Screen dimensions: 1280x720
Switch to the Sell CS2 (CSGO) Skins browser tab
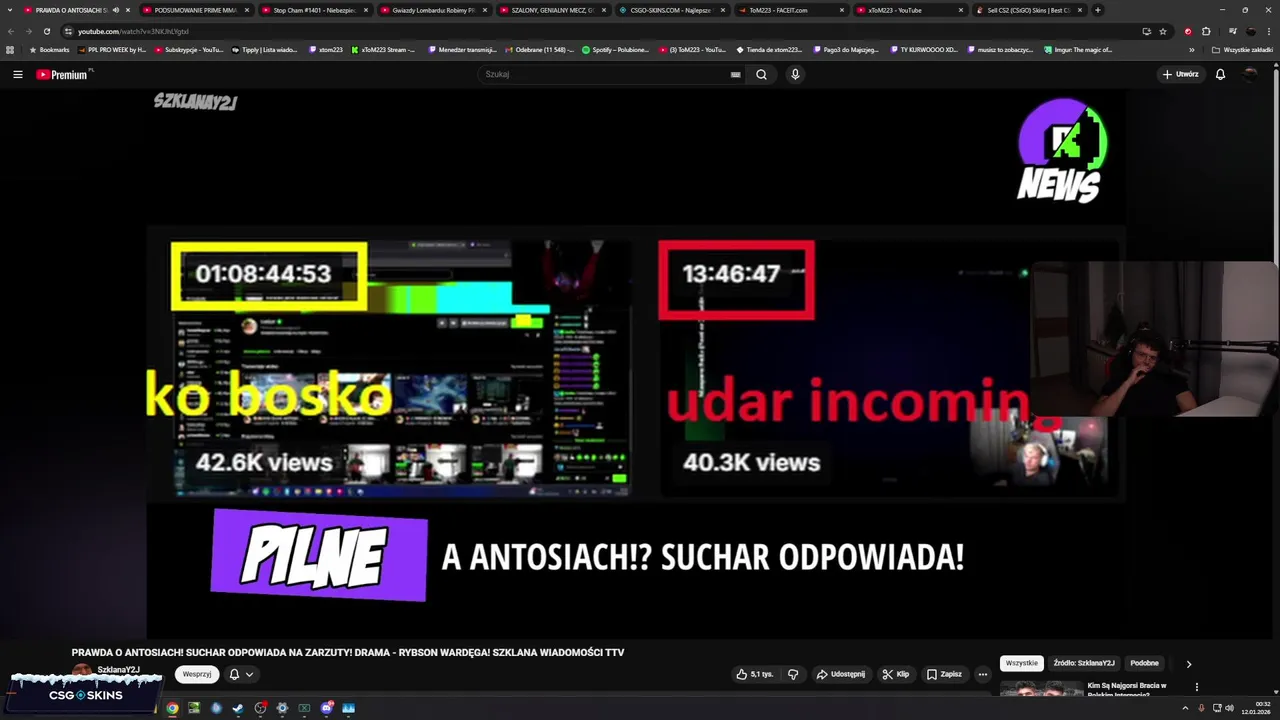pos(1028,10)
